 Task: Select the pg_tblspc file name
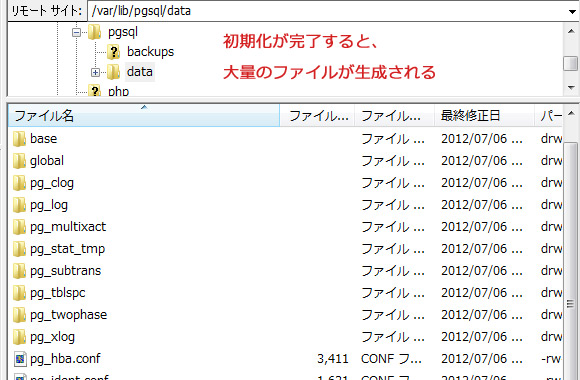(58, 293)
